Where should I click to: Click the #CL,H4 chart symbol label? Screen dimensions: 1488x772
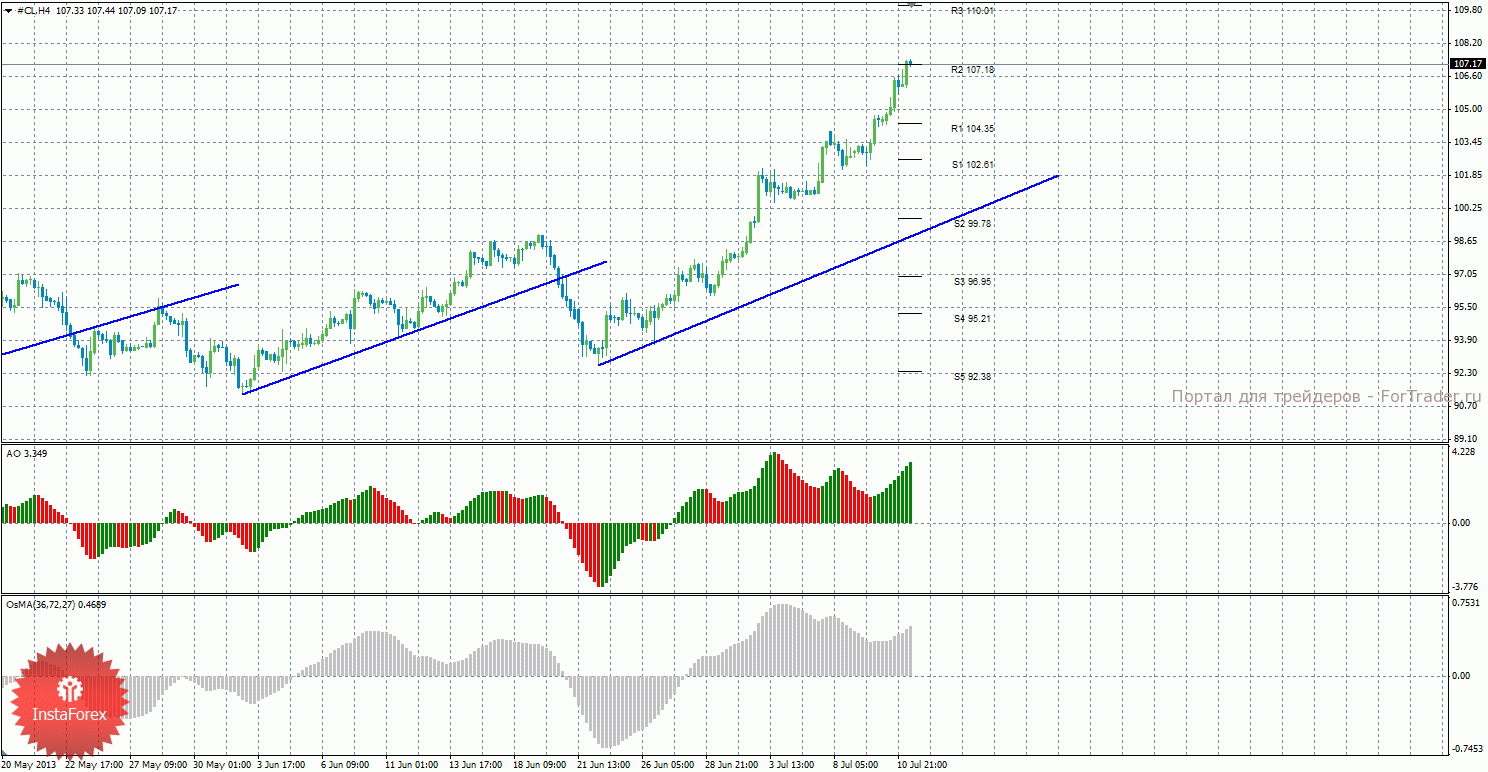point(34,10)
